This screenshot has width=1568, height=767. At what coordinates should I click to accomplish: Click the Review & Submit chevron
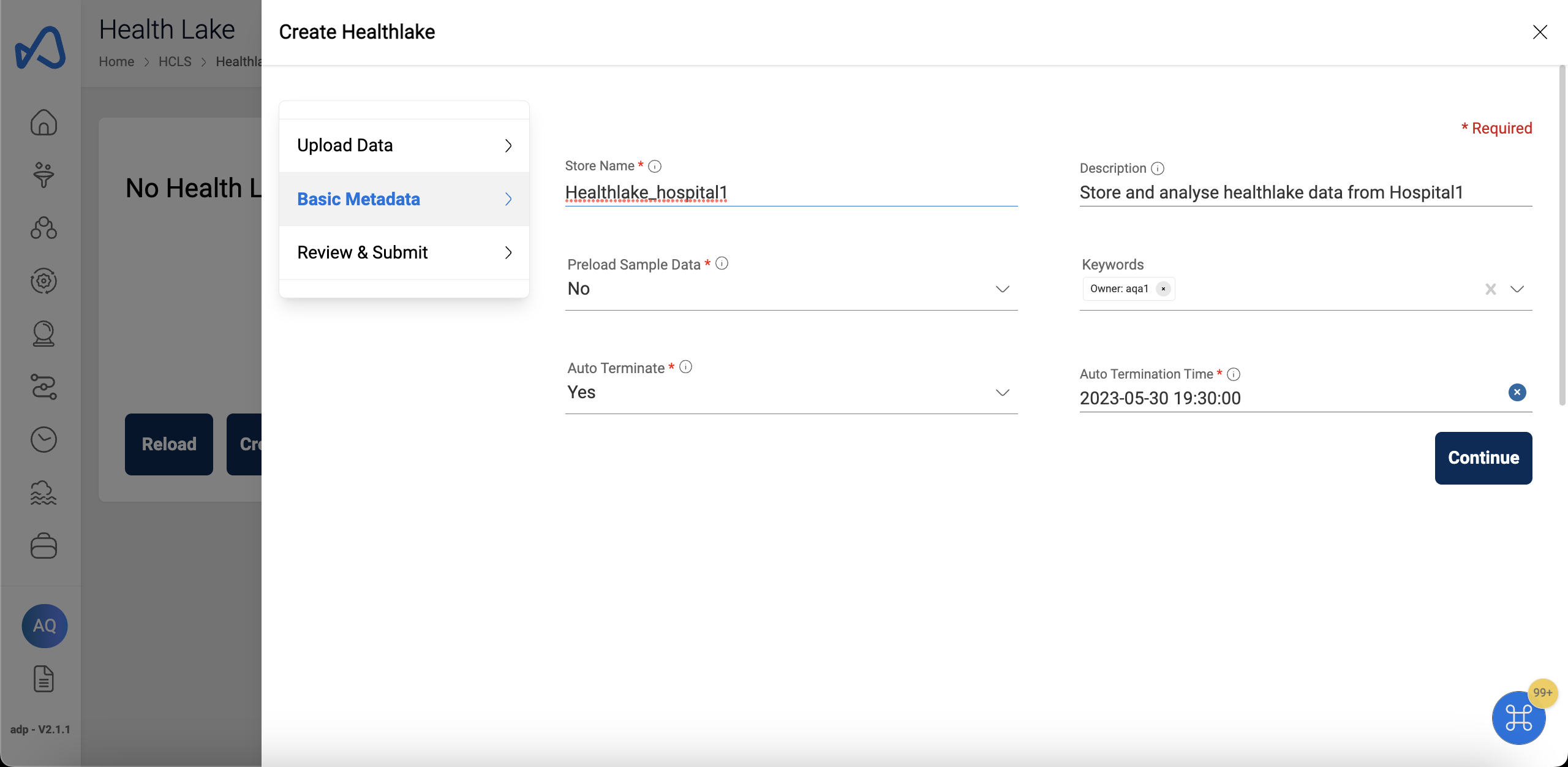coord(508,252)
